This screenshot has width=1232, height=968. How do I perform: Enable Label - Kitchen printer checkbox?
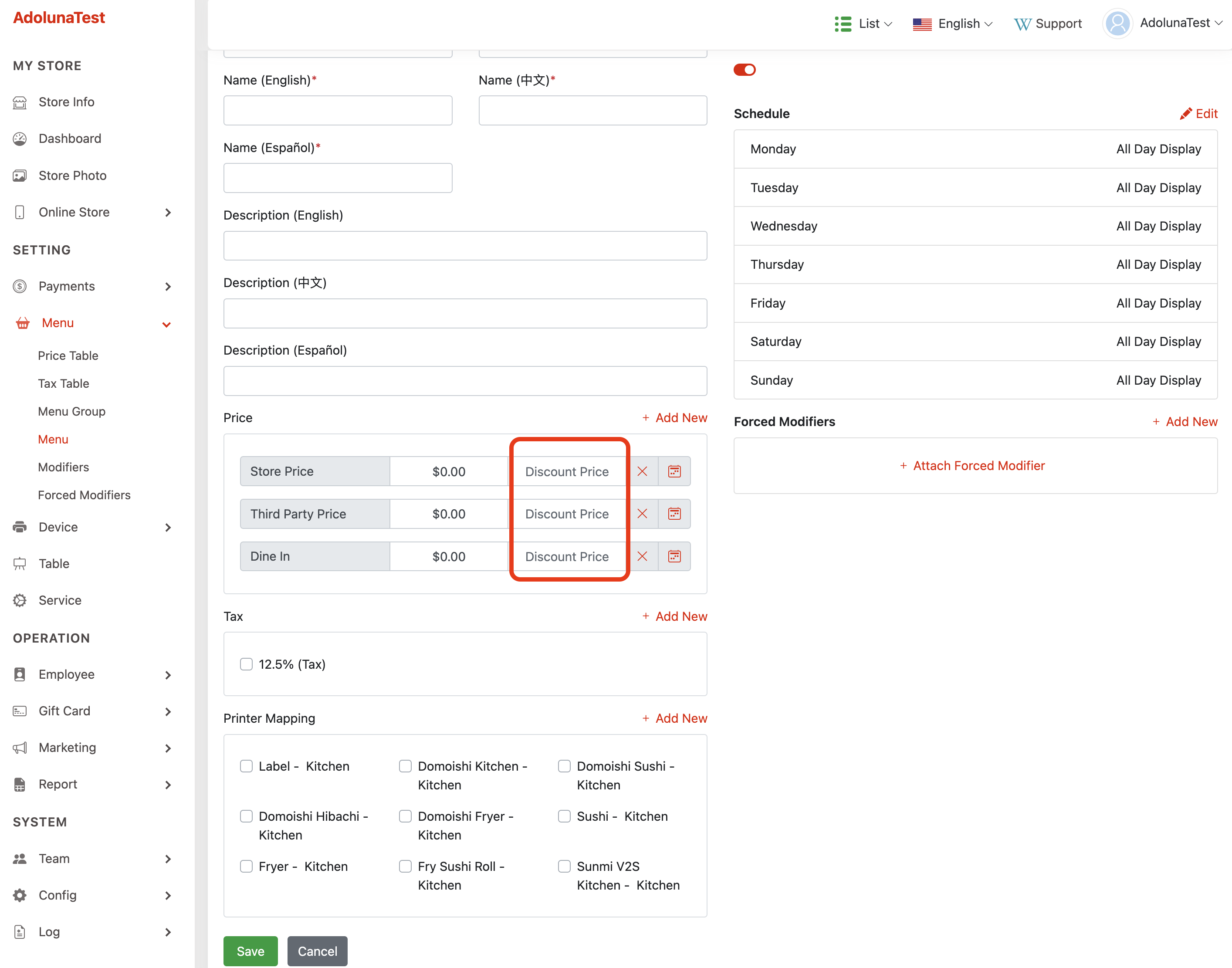(246, 766)
